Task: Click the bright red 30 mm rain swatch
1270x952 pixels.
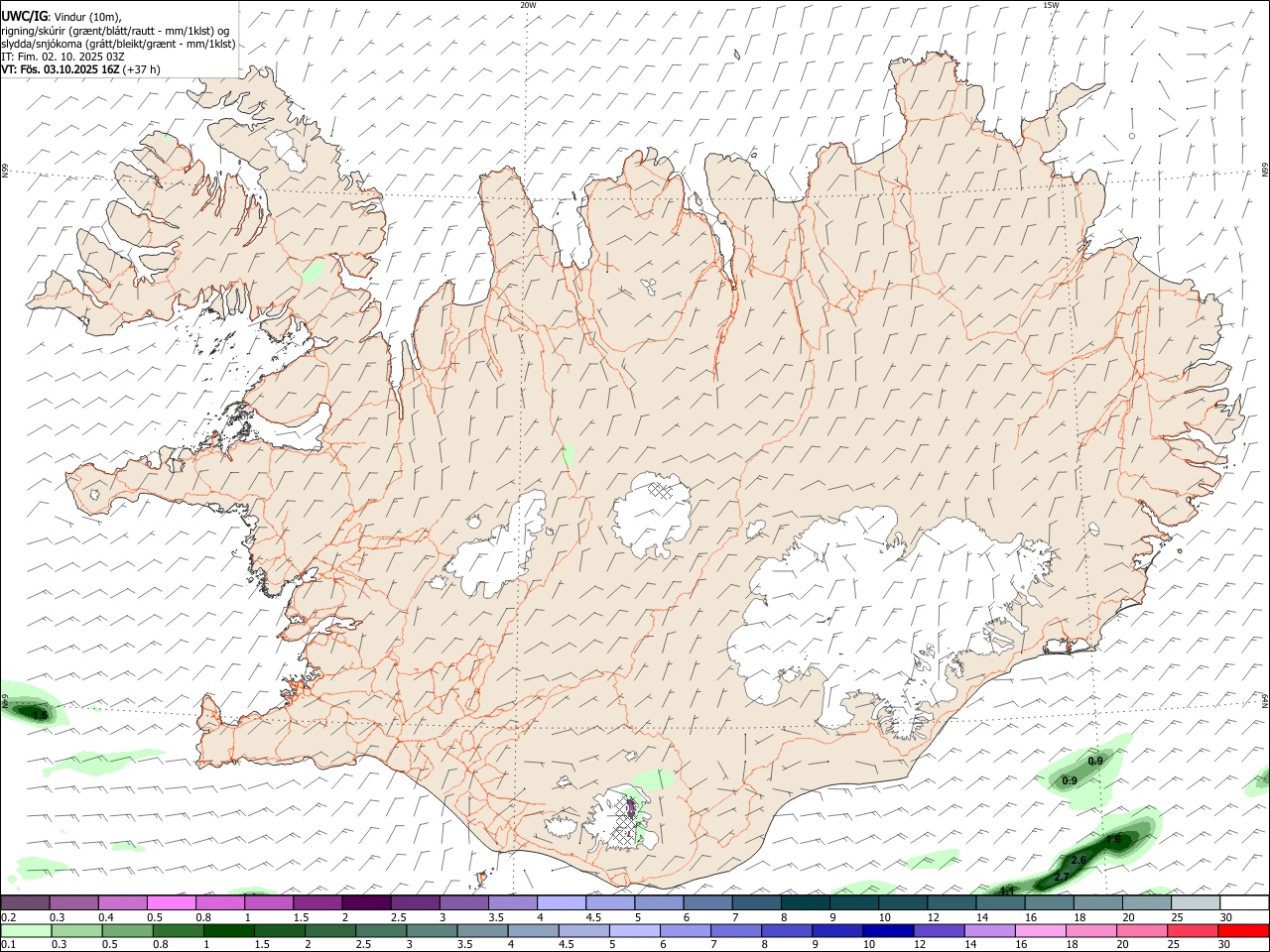Action: click(x=1244, y=930)
